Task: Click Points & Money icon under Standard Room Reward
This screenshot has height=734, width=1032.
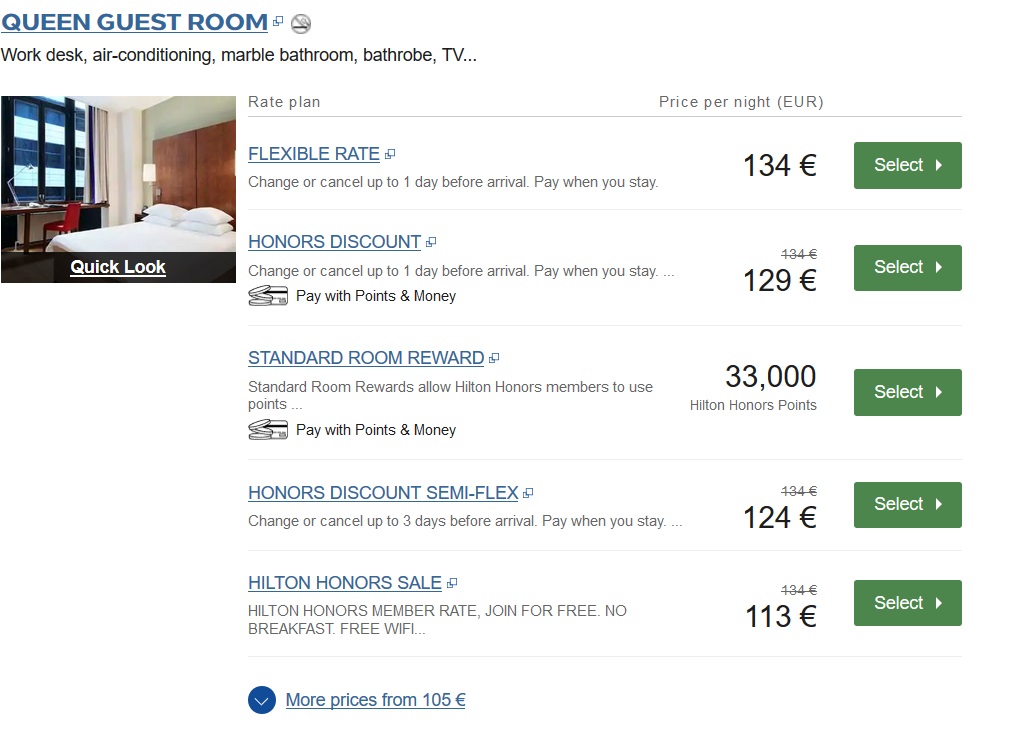Action: point(267,430)
